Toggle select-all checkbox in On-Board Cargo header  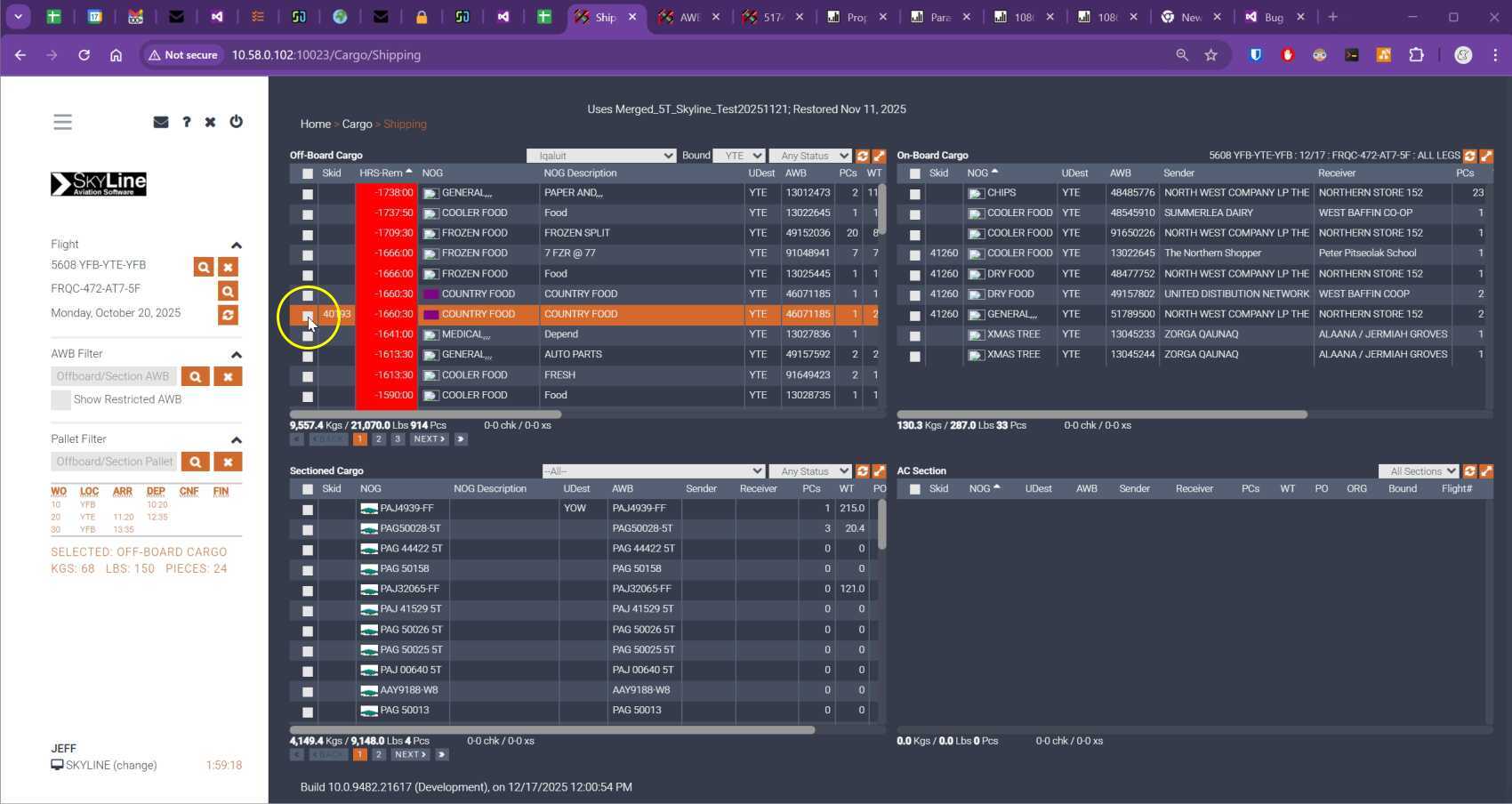(x=914, y=173)
